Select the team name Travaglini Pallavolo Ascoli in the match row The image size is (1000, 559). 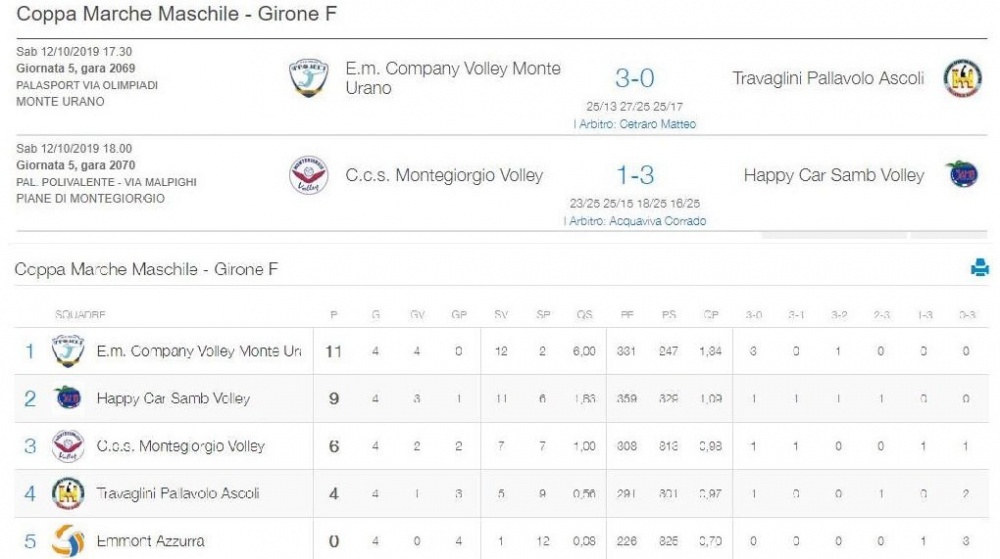click(828, 78)
